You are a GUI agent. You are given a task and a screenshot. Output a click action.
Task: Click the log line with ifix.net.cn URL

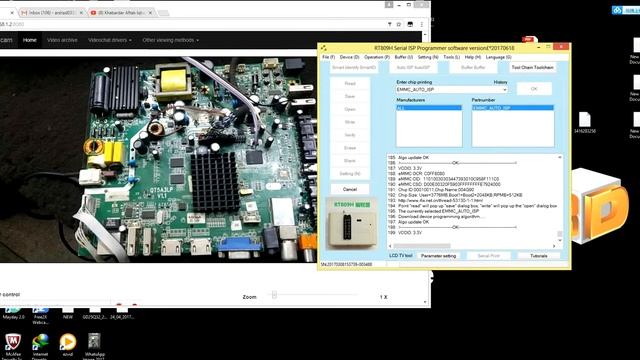pos(440,200)
